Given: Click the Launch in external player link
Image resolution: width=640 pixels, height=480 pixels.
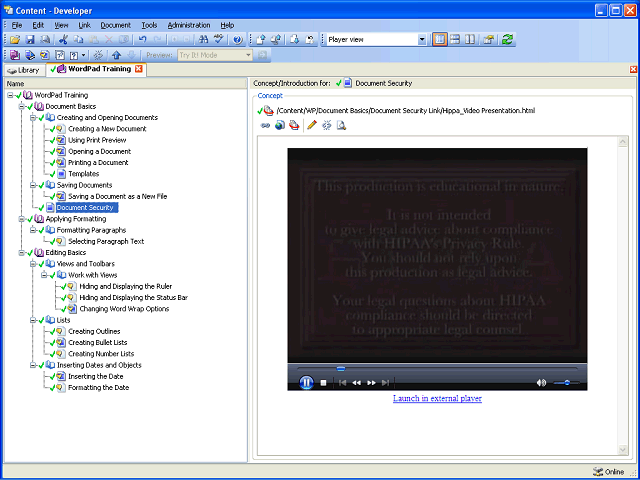Looking at the screenshot, I should (x=437, y=398).
